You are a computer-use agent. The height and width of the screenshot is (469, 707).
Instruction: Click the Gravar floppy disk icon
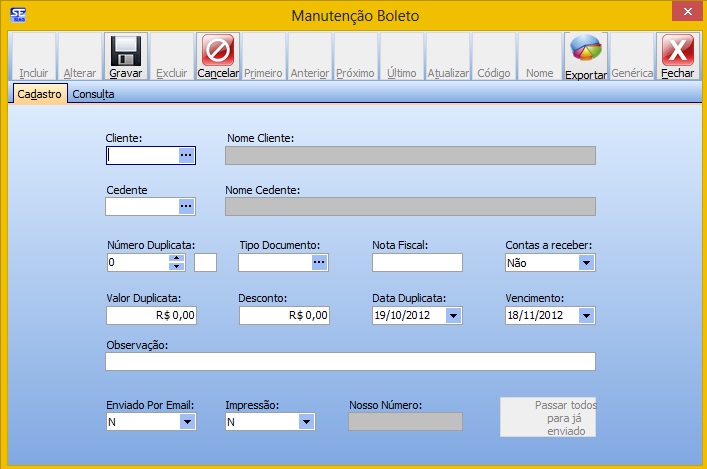(126, 51)
